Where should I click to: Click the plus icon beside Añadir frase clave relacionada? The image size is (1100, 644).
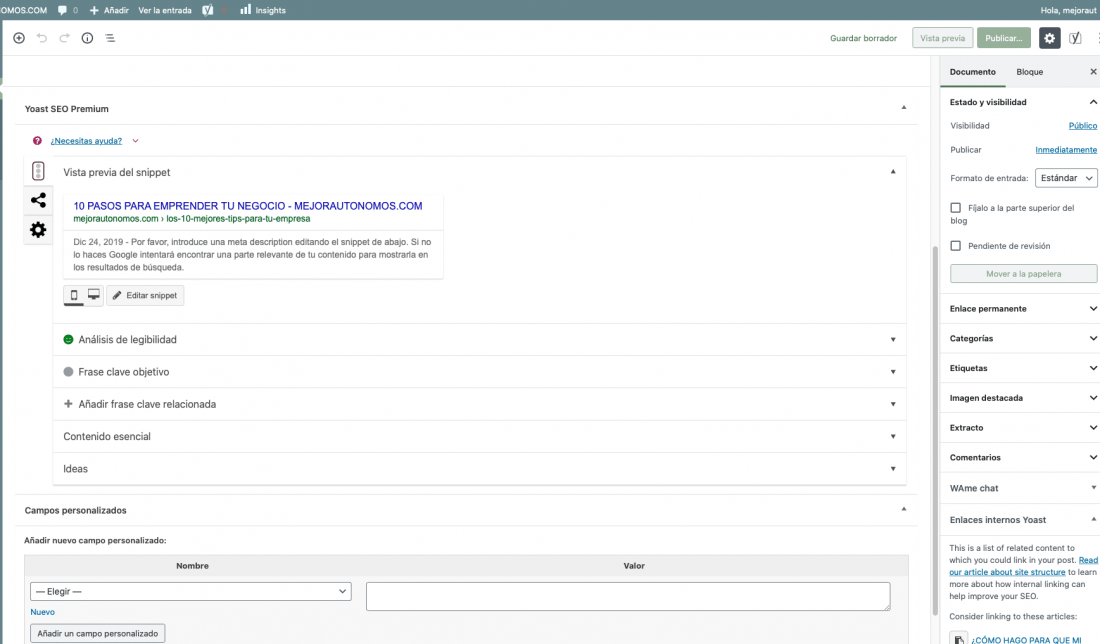68,404
